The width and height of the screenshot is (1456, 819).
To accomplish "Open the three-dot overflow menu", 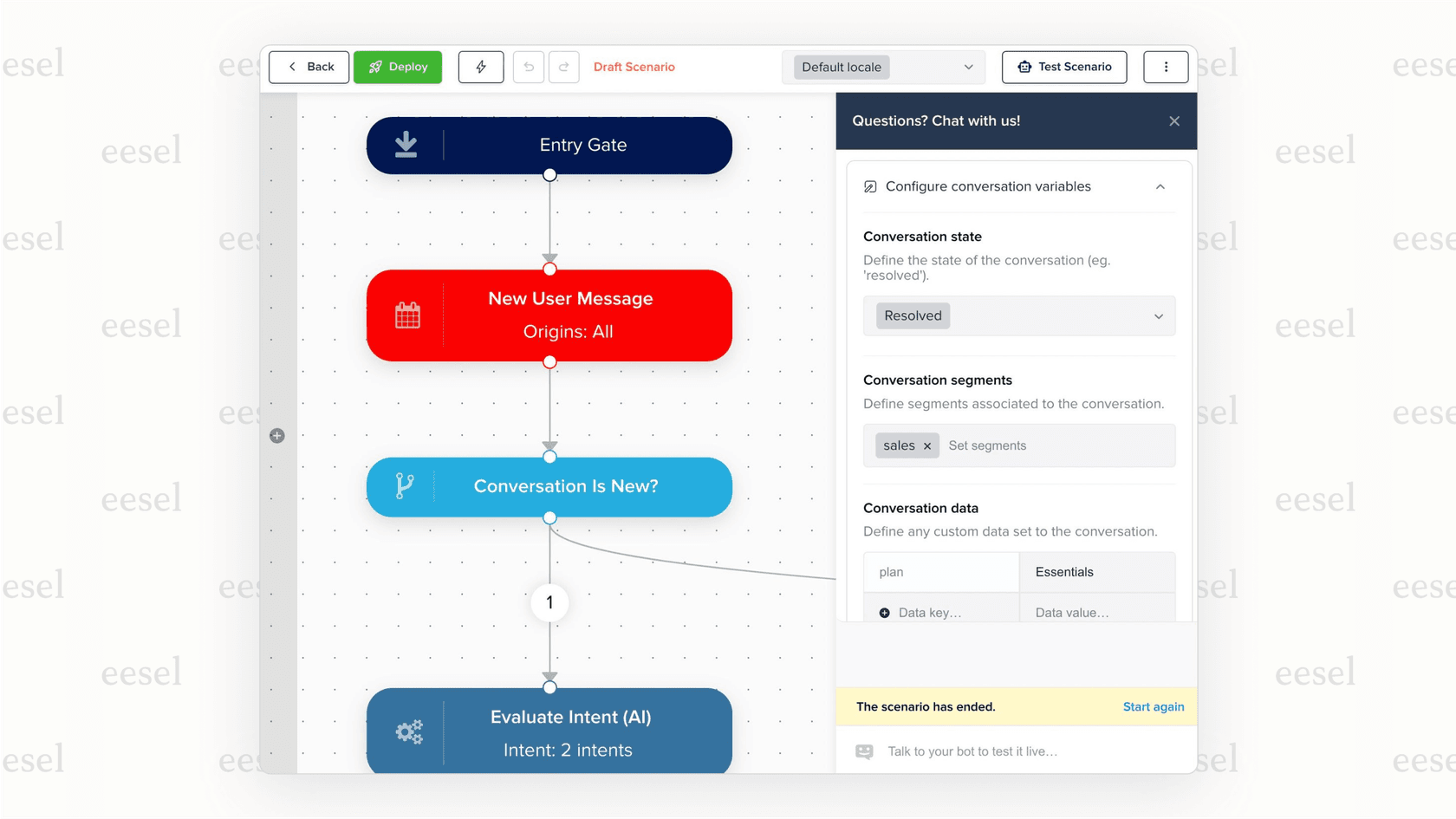I will point(1166,67).
